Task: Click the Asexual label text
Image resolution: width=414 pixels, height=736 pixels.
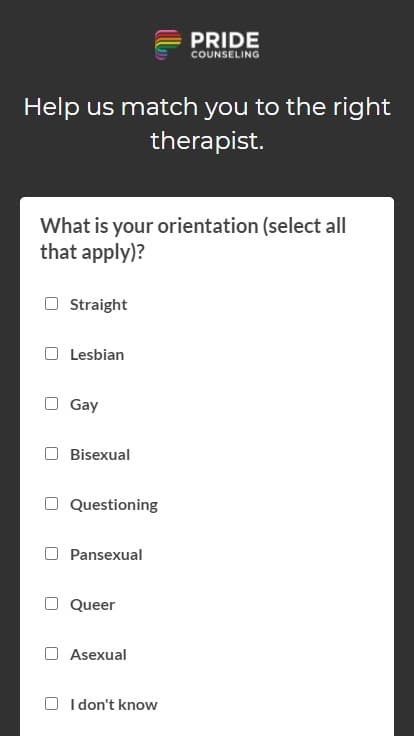Action: point(98,654)
